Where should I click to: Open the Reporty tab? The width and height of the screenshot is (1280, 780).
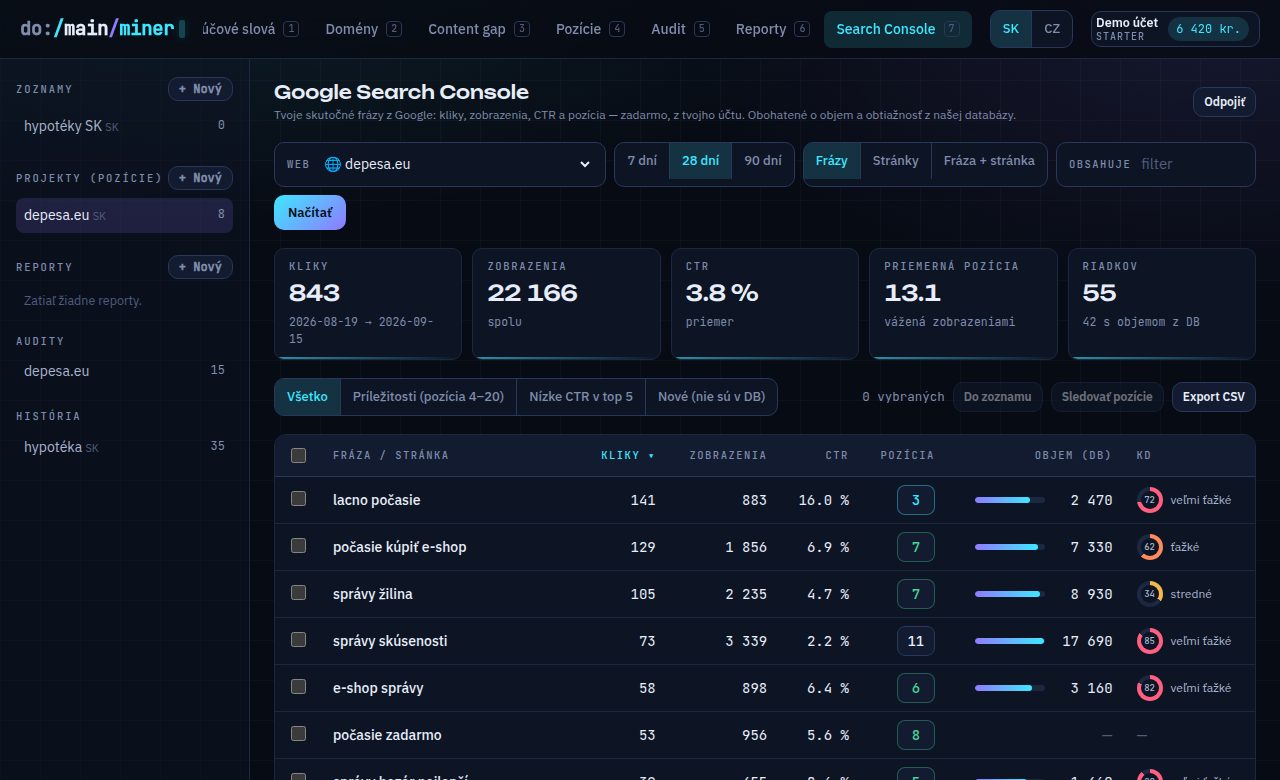click(773, 29)
